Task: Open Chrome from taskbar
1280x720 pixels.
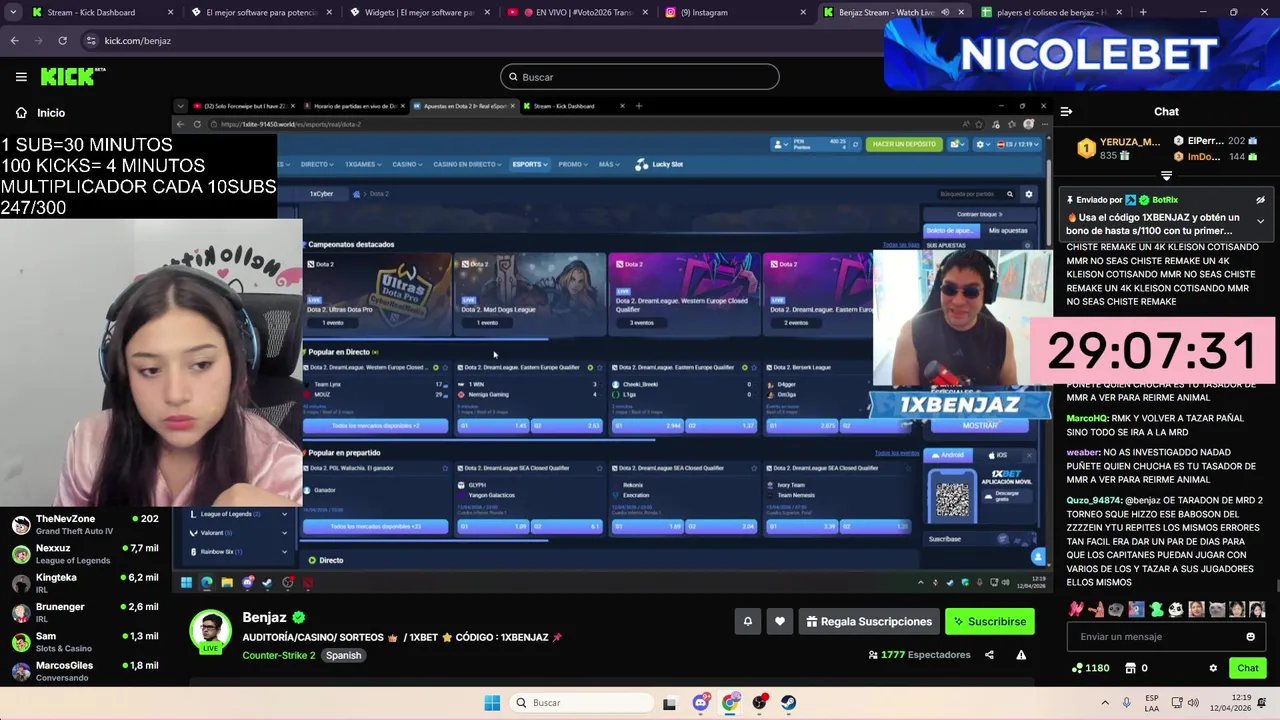Action: (730, 703)
